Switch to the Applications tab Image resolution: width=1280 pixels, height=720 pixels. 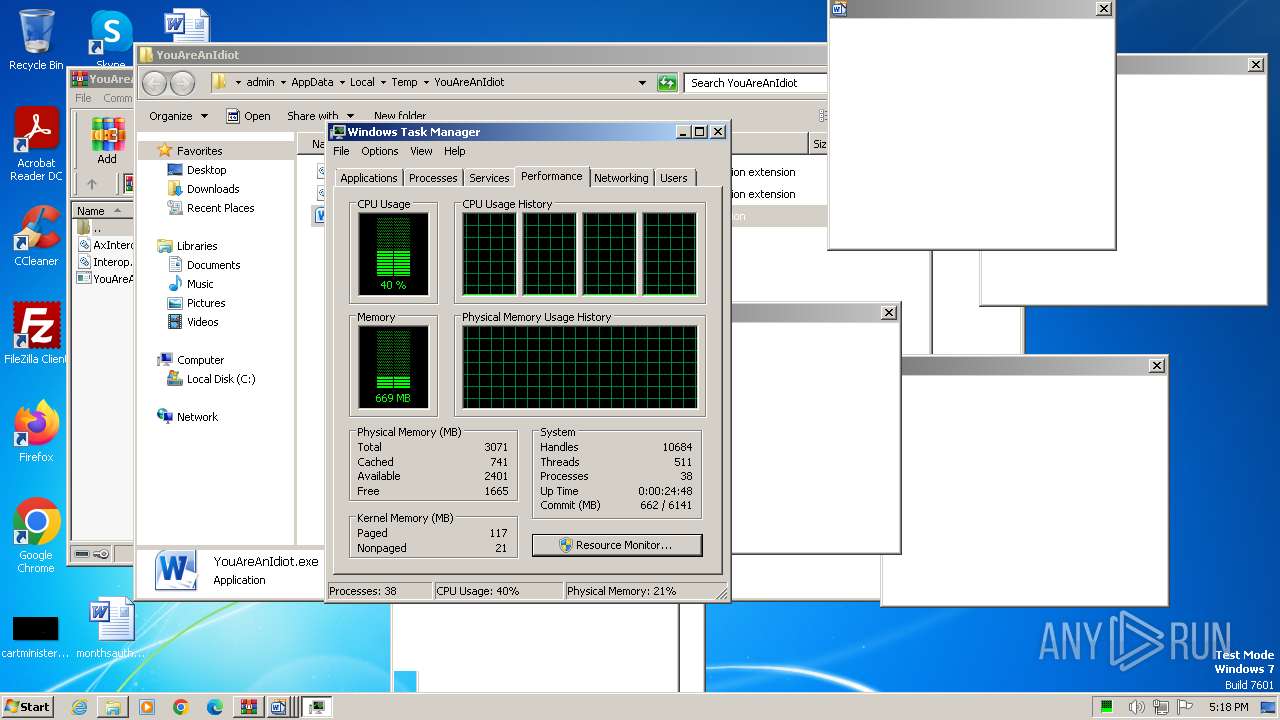point(369,178)
